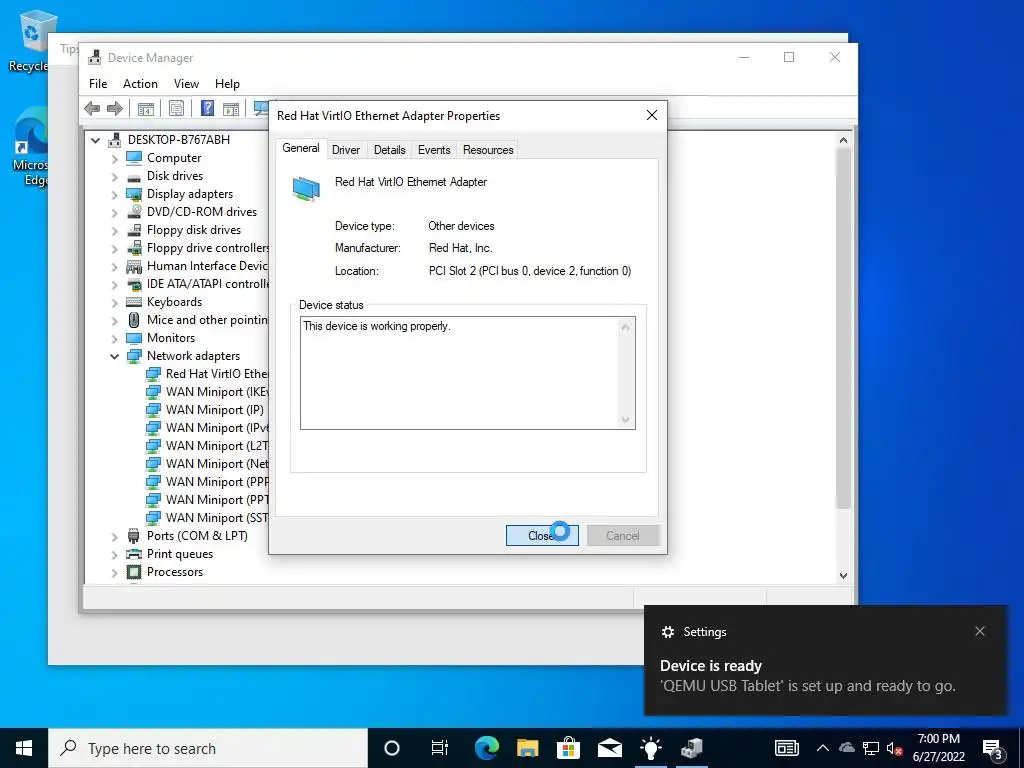Viewport: 1024px width, 768px height.
Task: Click the Keyboards category icon
Action: [134, 302]
